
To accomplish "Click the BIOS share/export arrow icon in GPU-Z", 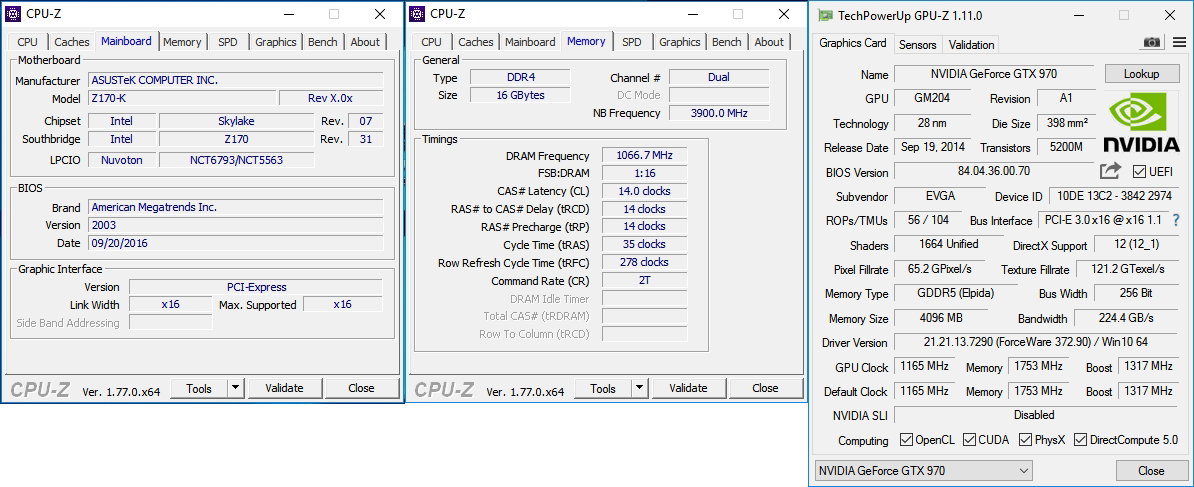I will click(x=1111, y=171).
